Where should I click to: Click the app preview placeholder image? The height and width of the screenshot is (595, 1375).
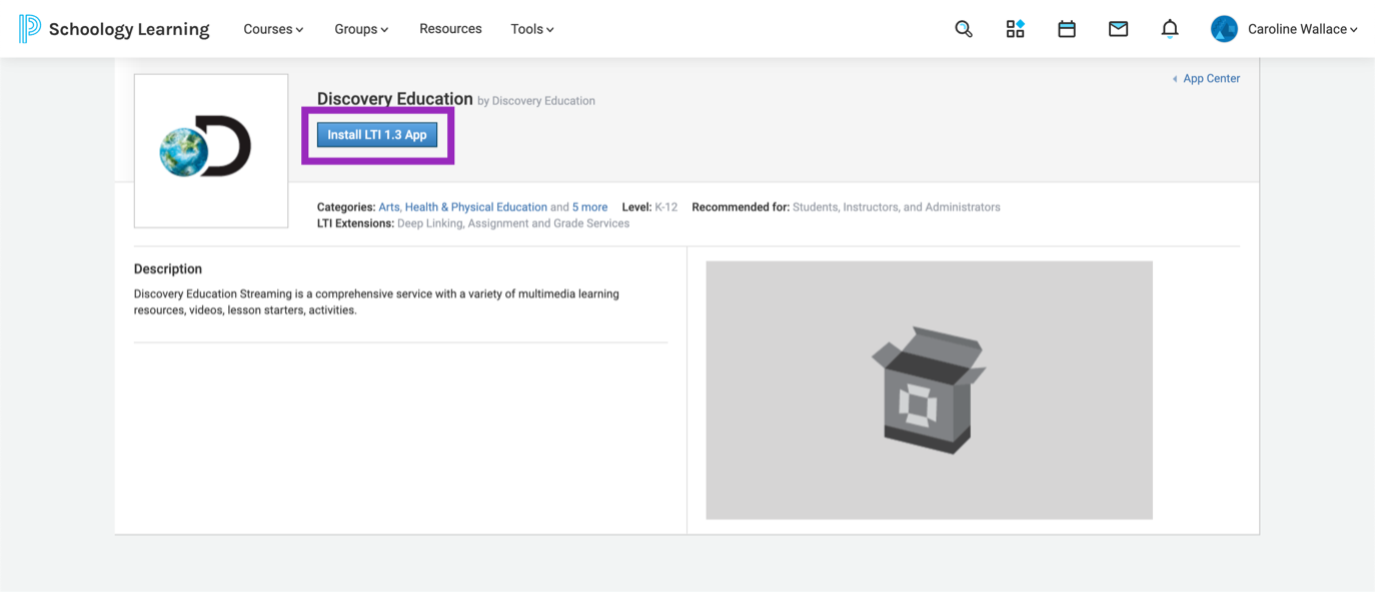[x=929, y=390]
